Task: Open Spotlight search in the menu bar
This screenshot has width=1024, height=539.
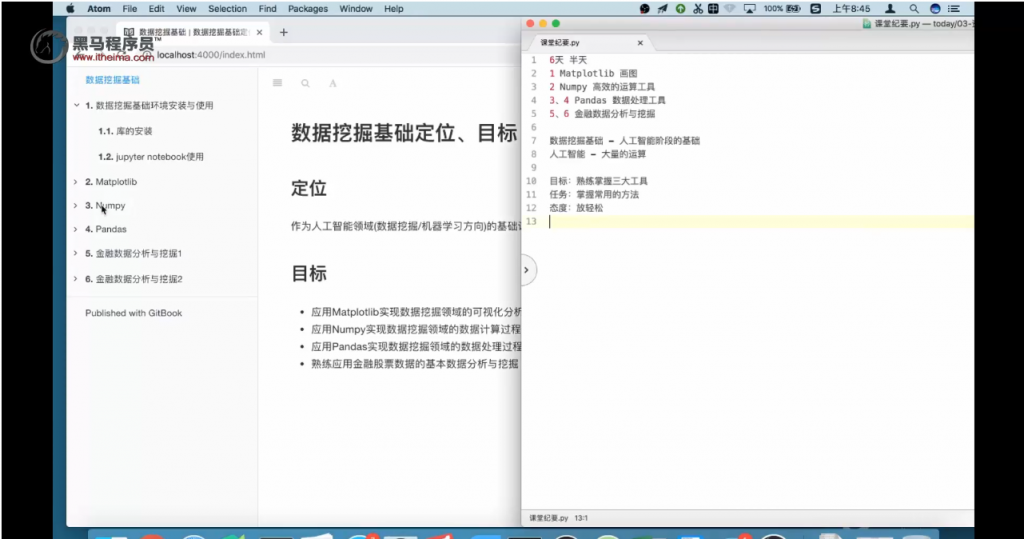Action: pos(914,9)
